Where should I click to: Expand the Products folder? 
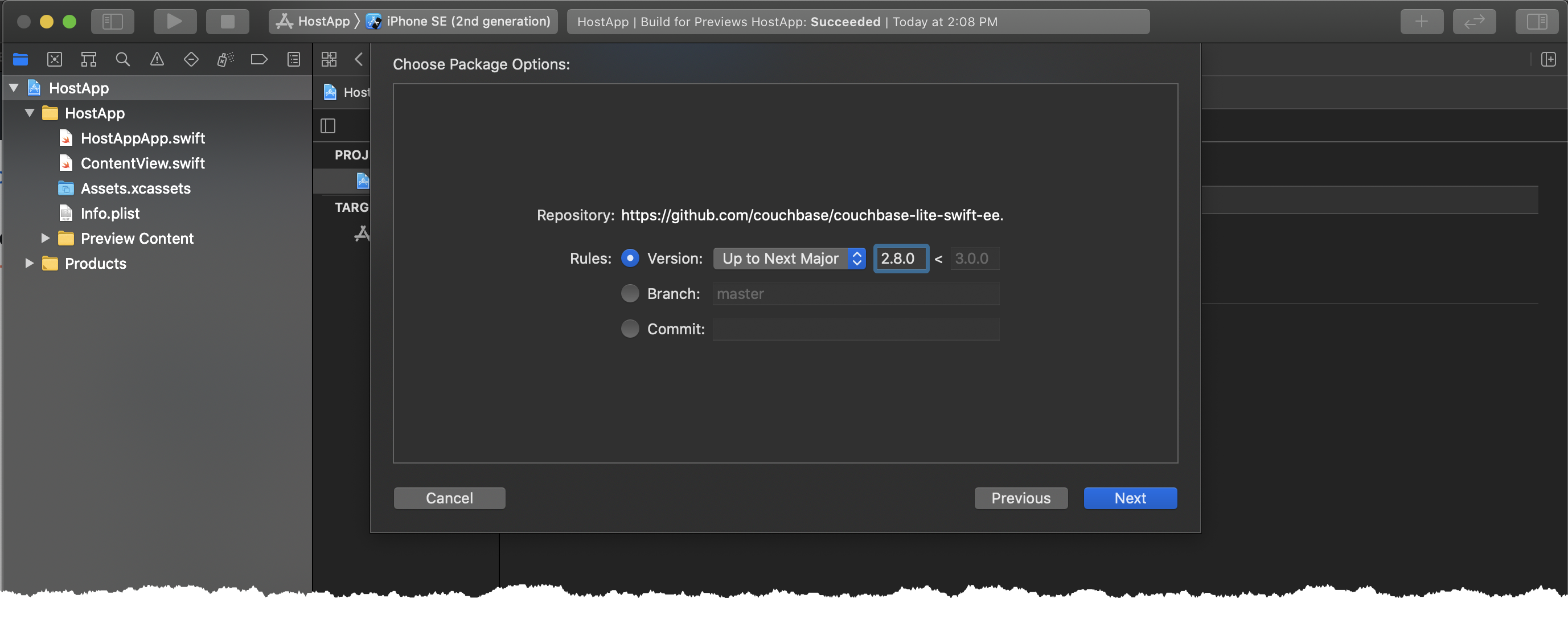click(x=28, y=263)
